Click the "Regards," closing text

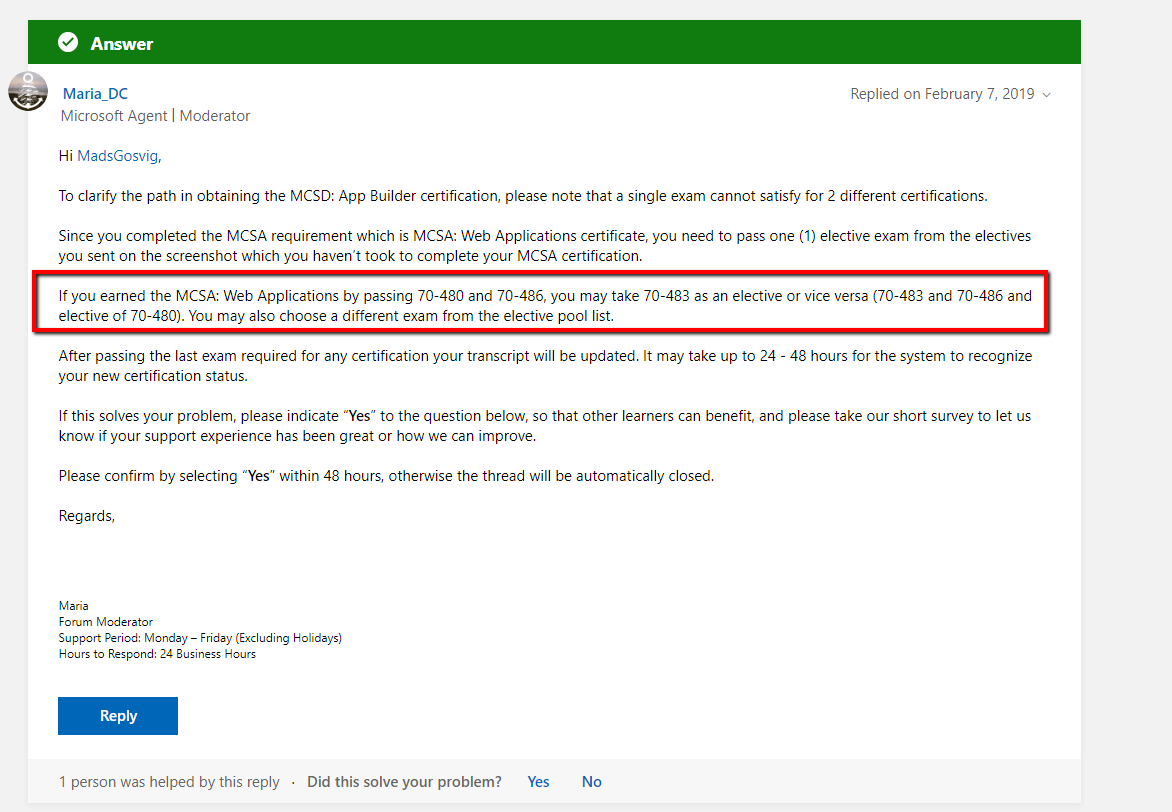87,516
